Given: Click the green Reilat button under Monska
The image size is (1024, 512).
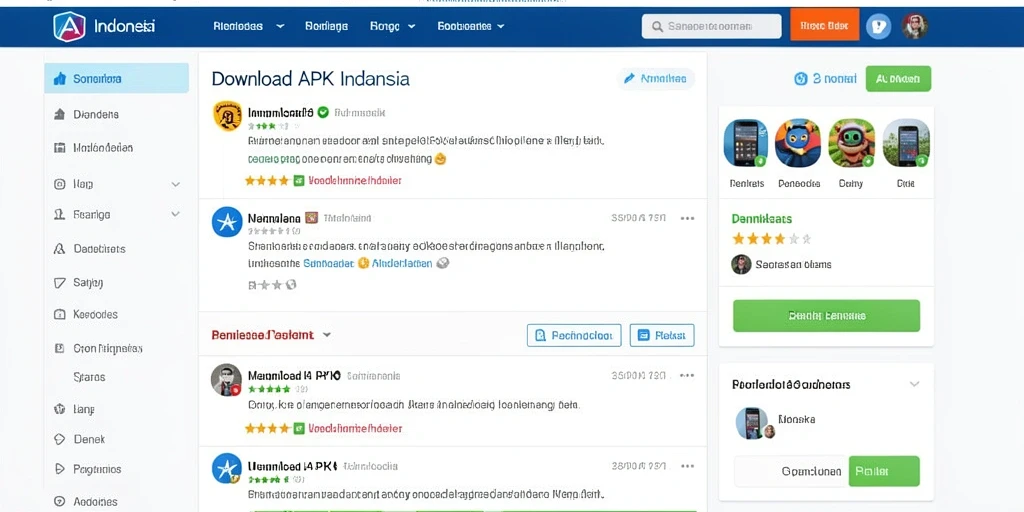Looking at the screenshot, I should pos(884,471).
